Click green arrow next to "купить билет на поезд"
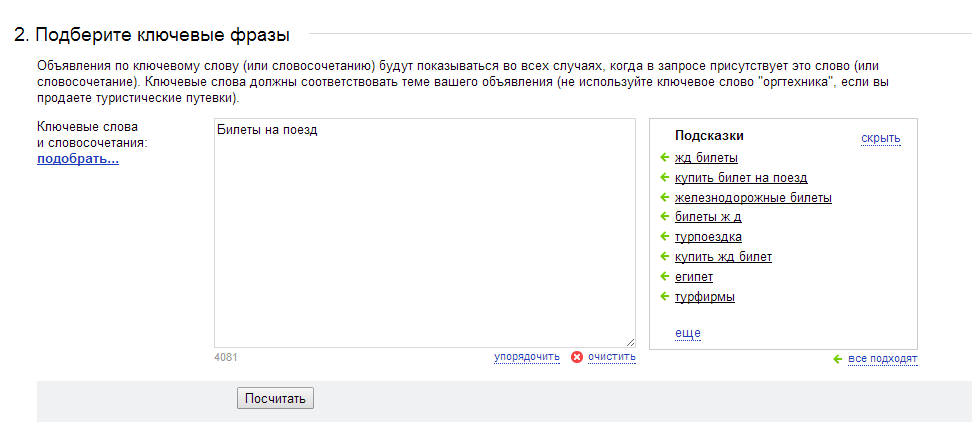This screenshot has width=972, height=442. coord(665,178)
